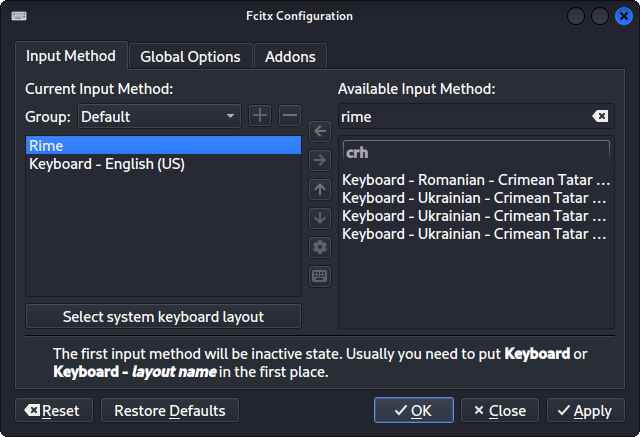Screen dimensions: 640x437
Task: Select Keyboard - Romanian - Crimean Tatar item
Action: (x=475, y=181)
